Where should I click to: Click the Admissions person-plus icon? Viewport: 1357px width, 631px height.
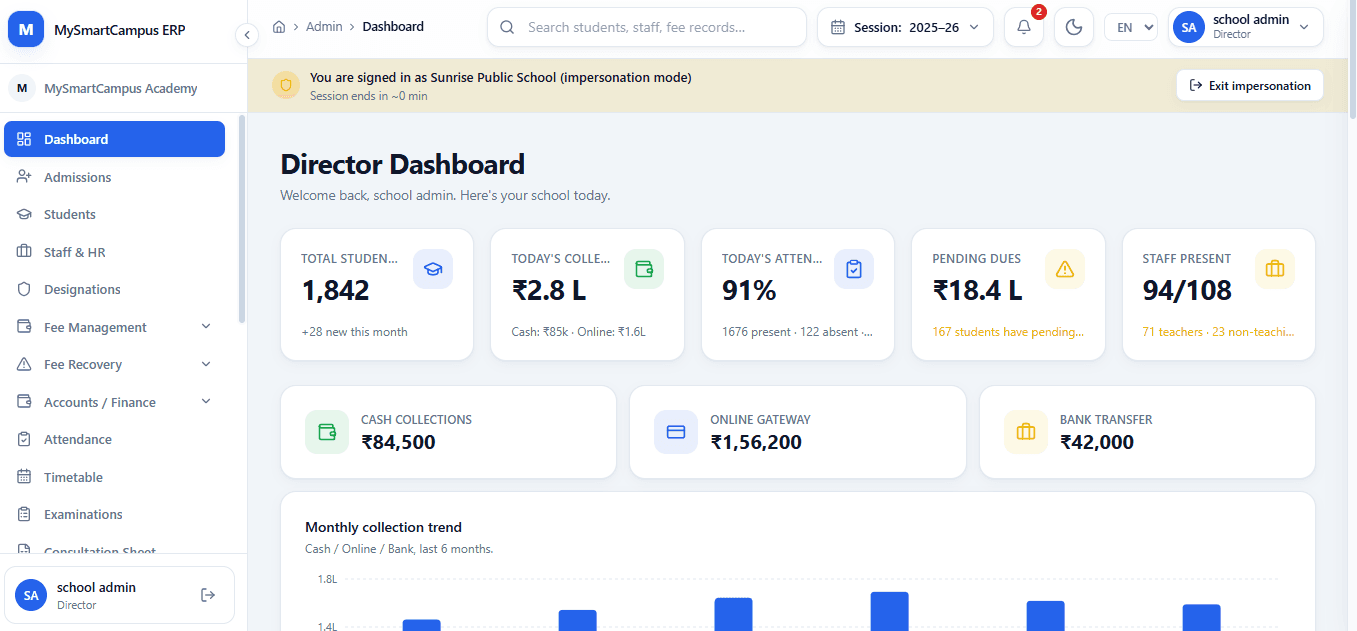click(x=25, y=177)
